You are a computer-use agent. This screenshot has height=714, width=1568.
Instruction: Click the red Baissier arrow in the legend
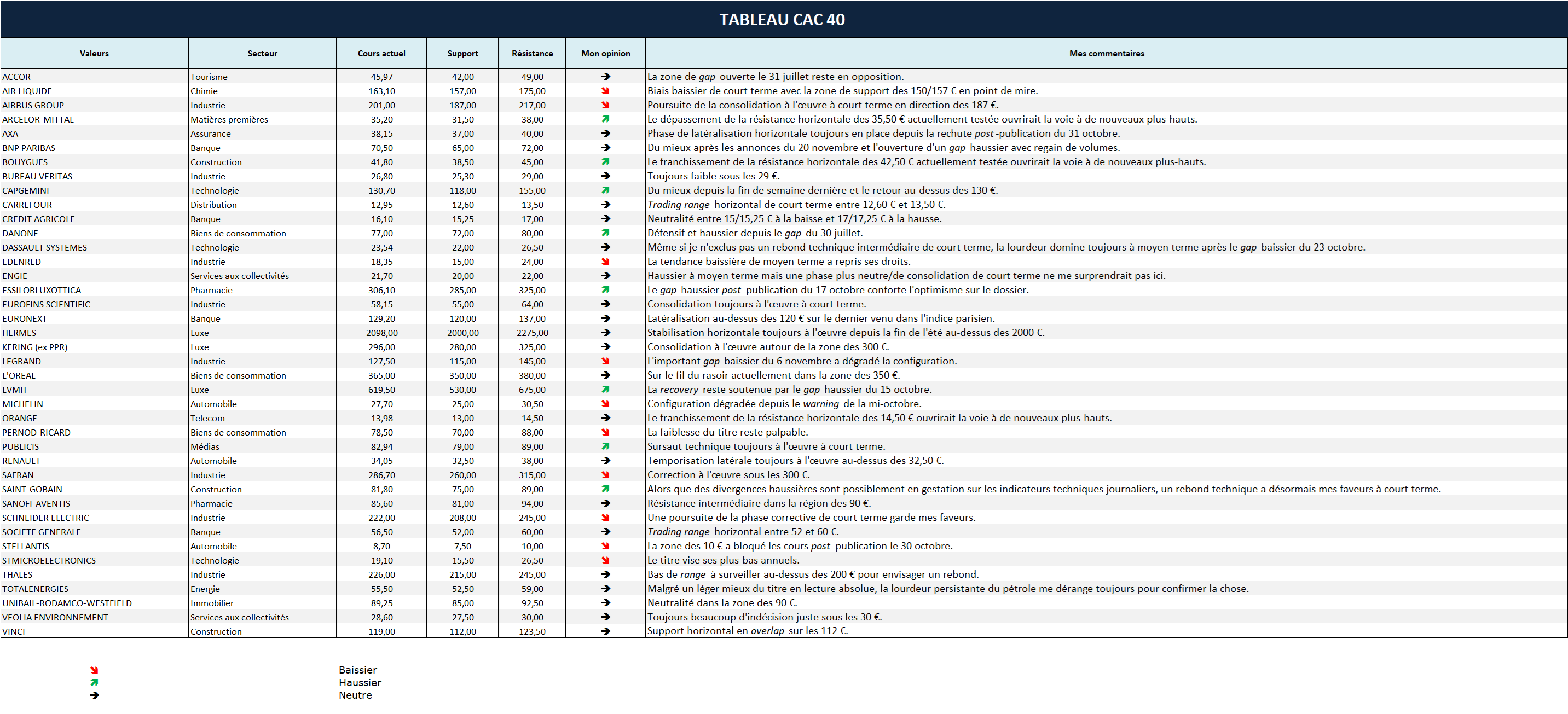94,670
